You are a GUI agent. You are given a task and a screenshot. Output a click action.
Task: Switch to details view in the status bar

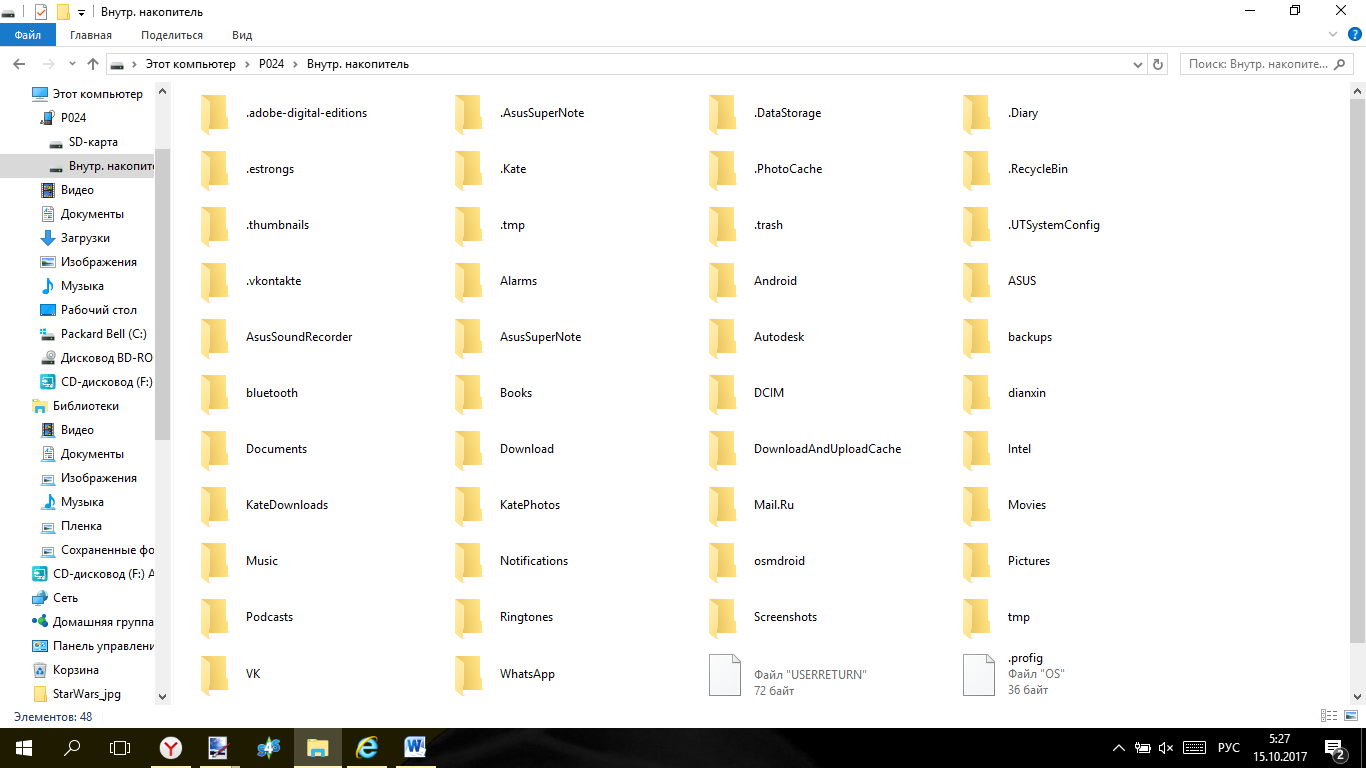[x=1329, y=716]
